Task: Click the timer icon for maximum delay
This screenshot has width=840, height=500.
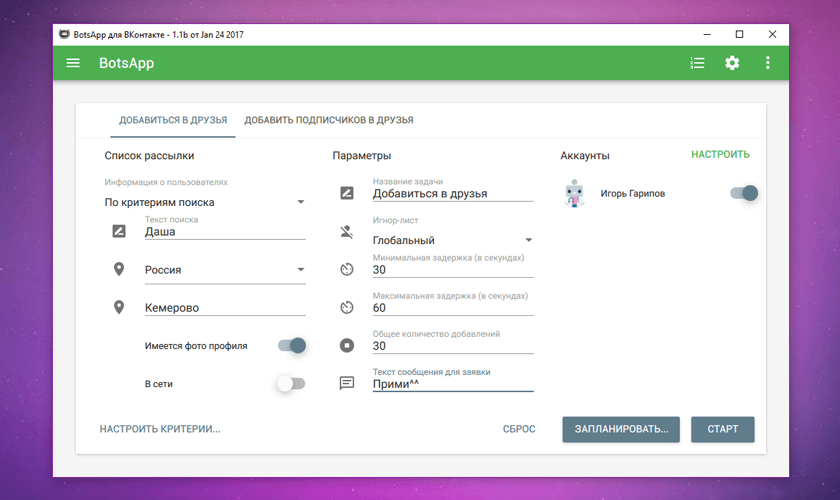Action: point(347,307)
